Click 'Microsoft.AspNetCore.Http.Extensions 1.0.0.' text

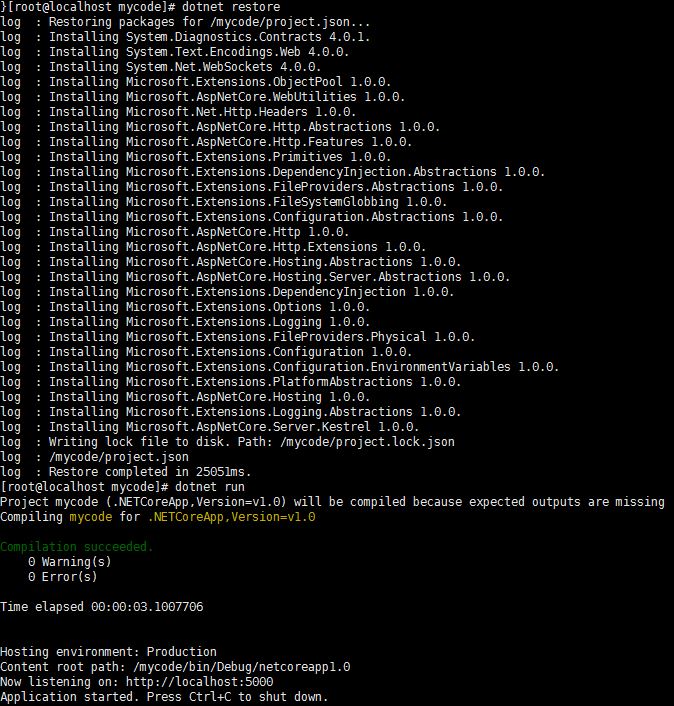[x=276, y=247]
